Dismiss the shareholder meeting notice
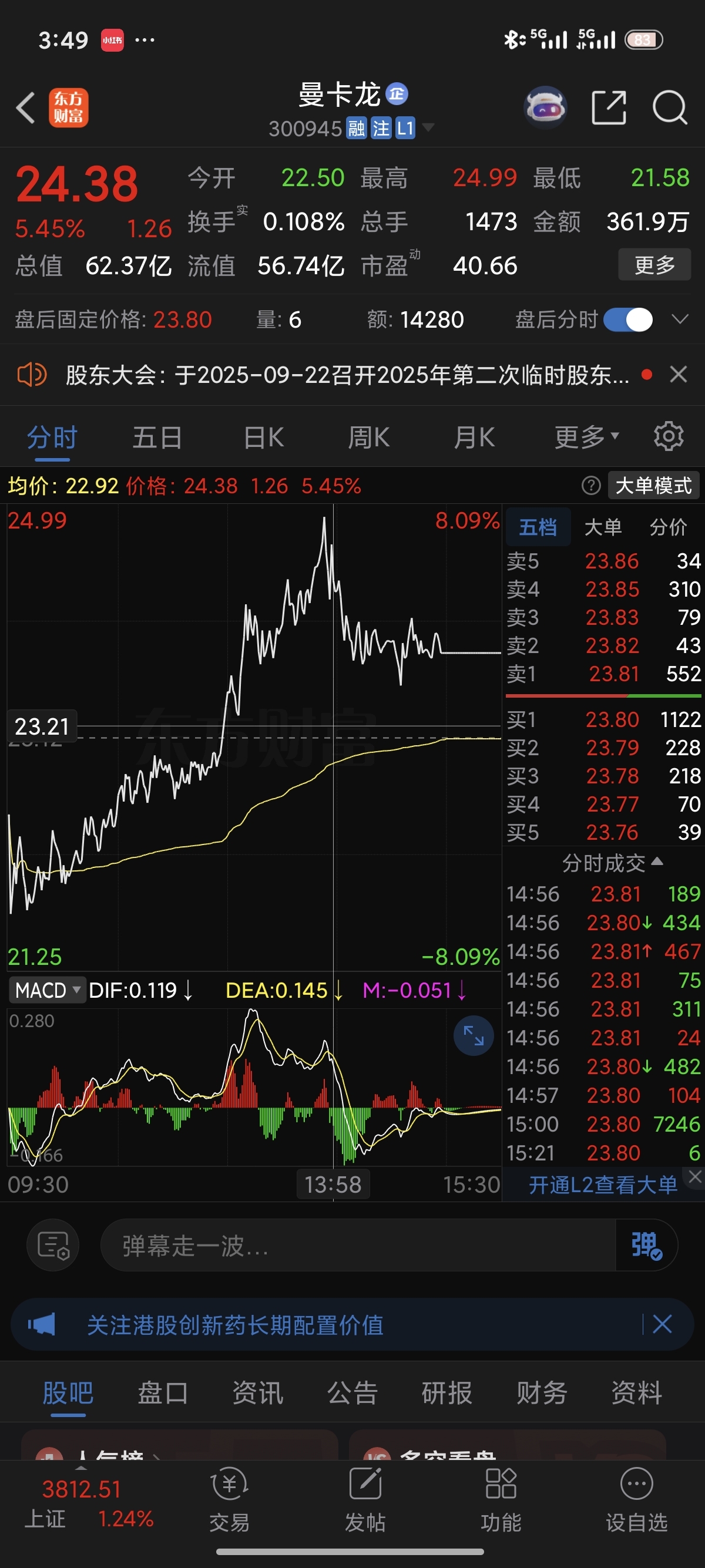This screenshot has width=705, height=1568. (678, 374)
